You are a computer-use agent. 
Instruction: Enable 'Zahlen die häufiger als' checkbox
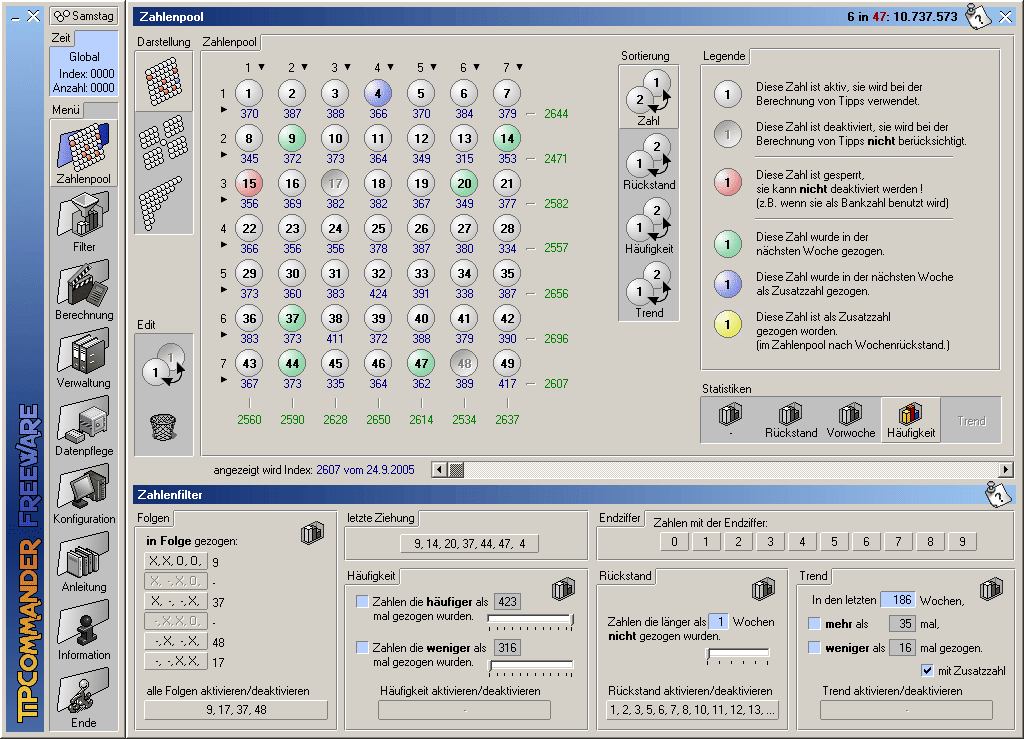tap(362, 601)
